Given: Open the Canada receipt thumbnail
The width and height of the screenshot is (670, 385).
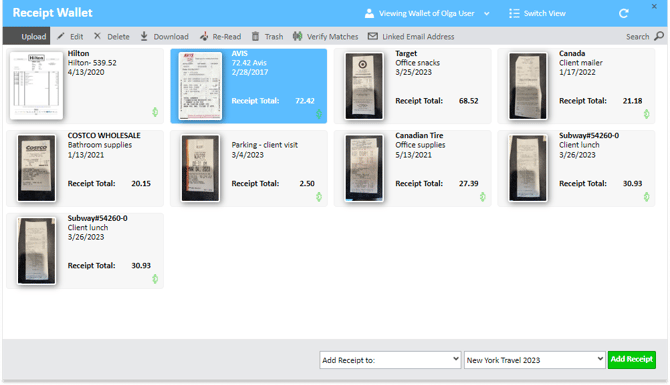Looking at the screenshot, I should pyautogui.click(x=528, y=86).
